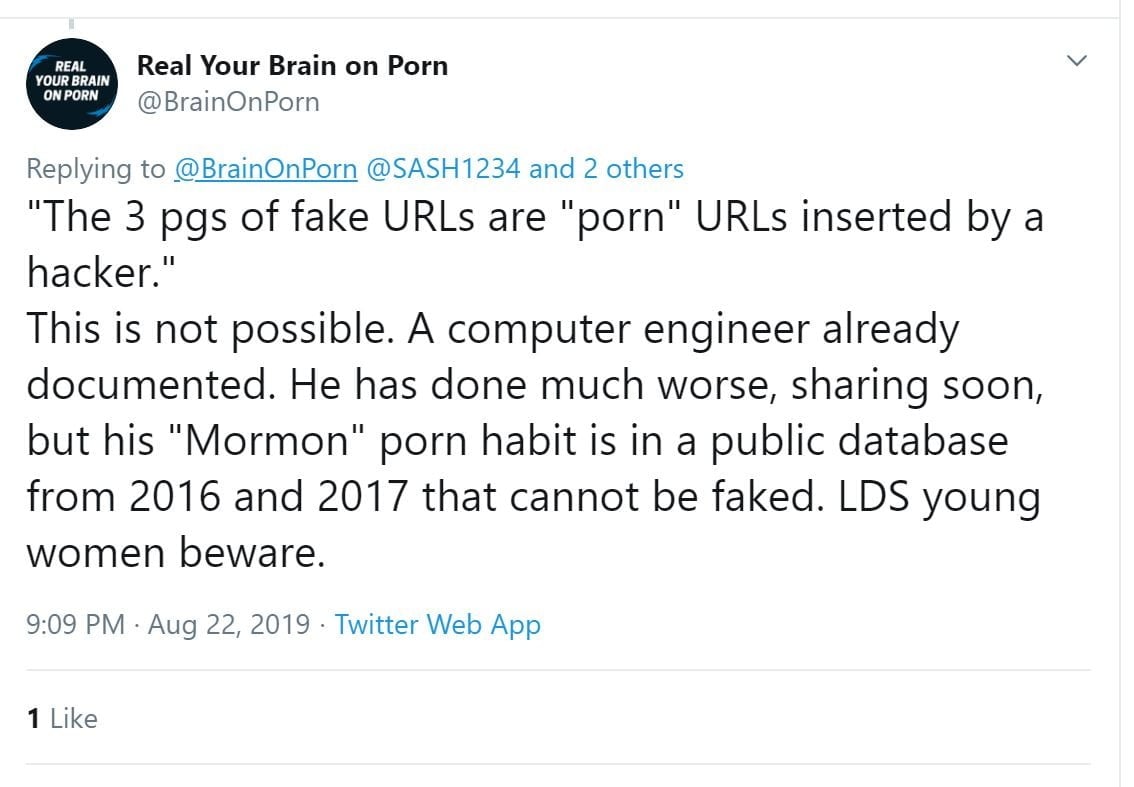Click the "Replying to" label text
Image resolution: width=1134 pixels, height=787 pixels.
[x=95, y=168]
